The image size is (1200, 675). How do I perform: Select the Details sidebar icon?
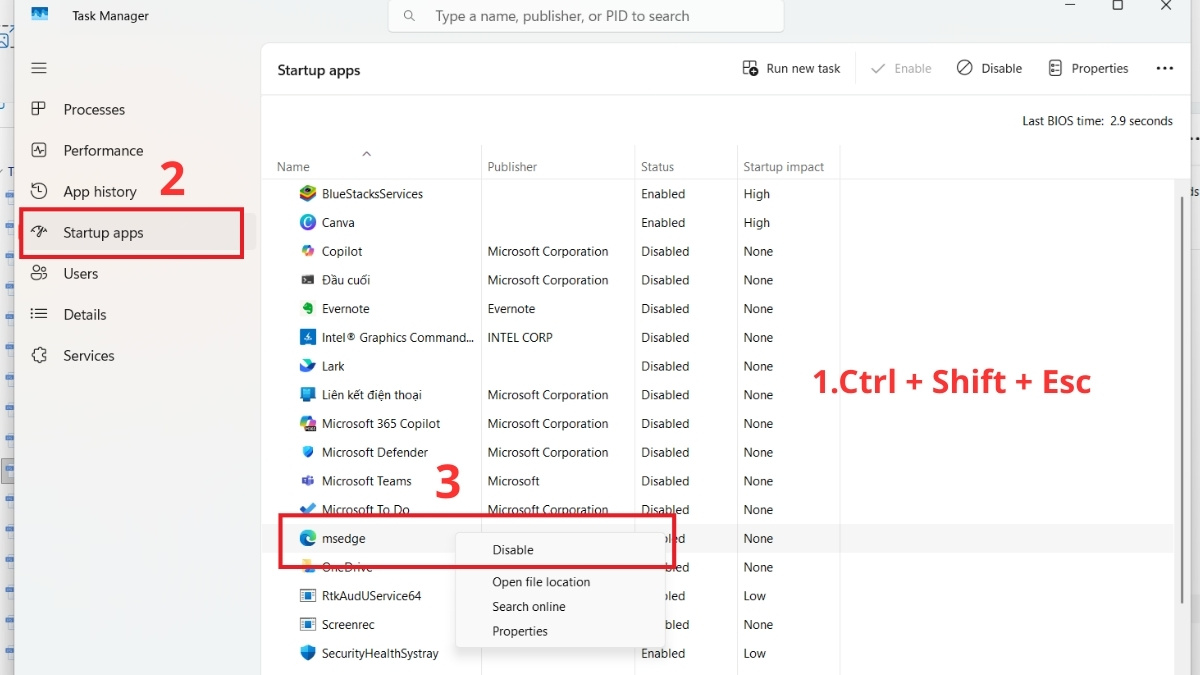[x=38, y=314]
